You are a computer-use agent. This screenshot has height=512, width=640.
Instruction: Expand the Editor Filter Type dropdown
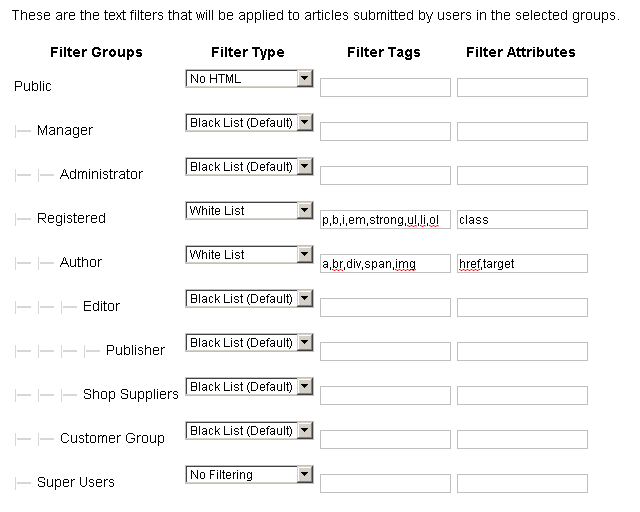(250, 299)
